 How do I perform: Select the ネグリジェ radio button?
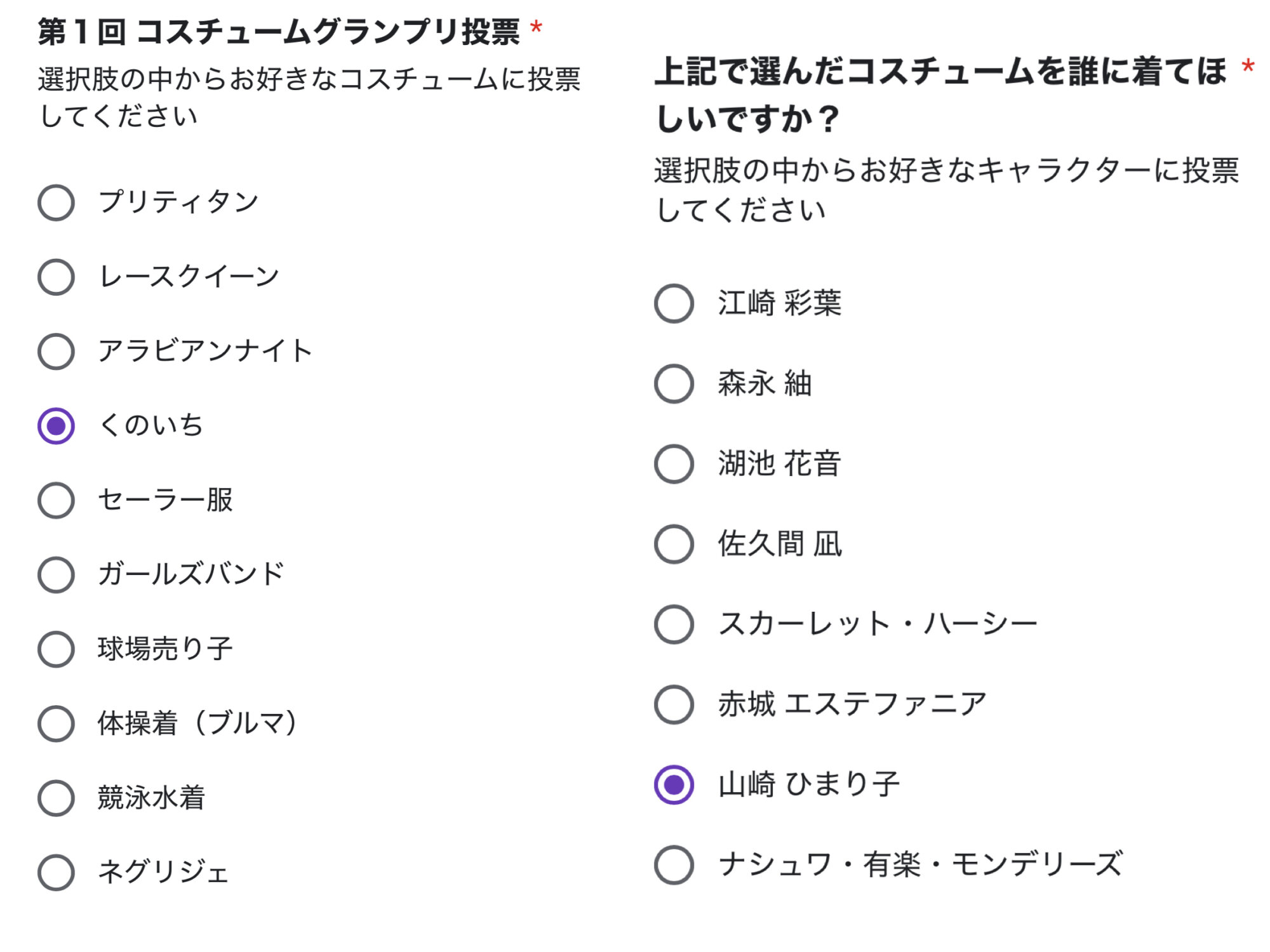pyautogui.click(x=57, y=872)
